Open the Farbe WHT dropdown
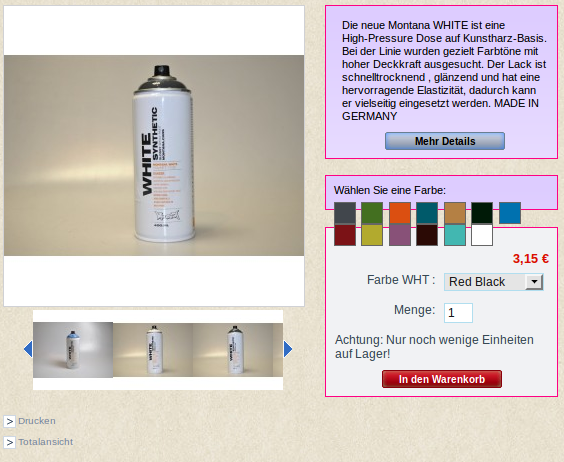The width and height of the screenshot is (564, 462). tap(494, 282)
